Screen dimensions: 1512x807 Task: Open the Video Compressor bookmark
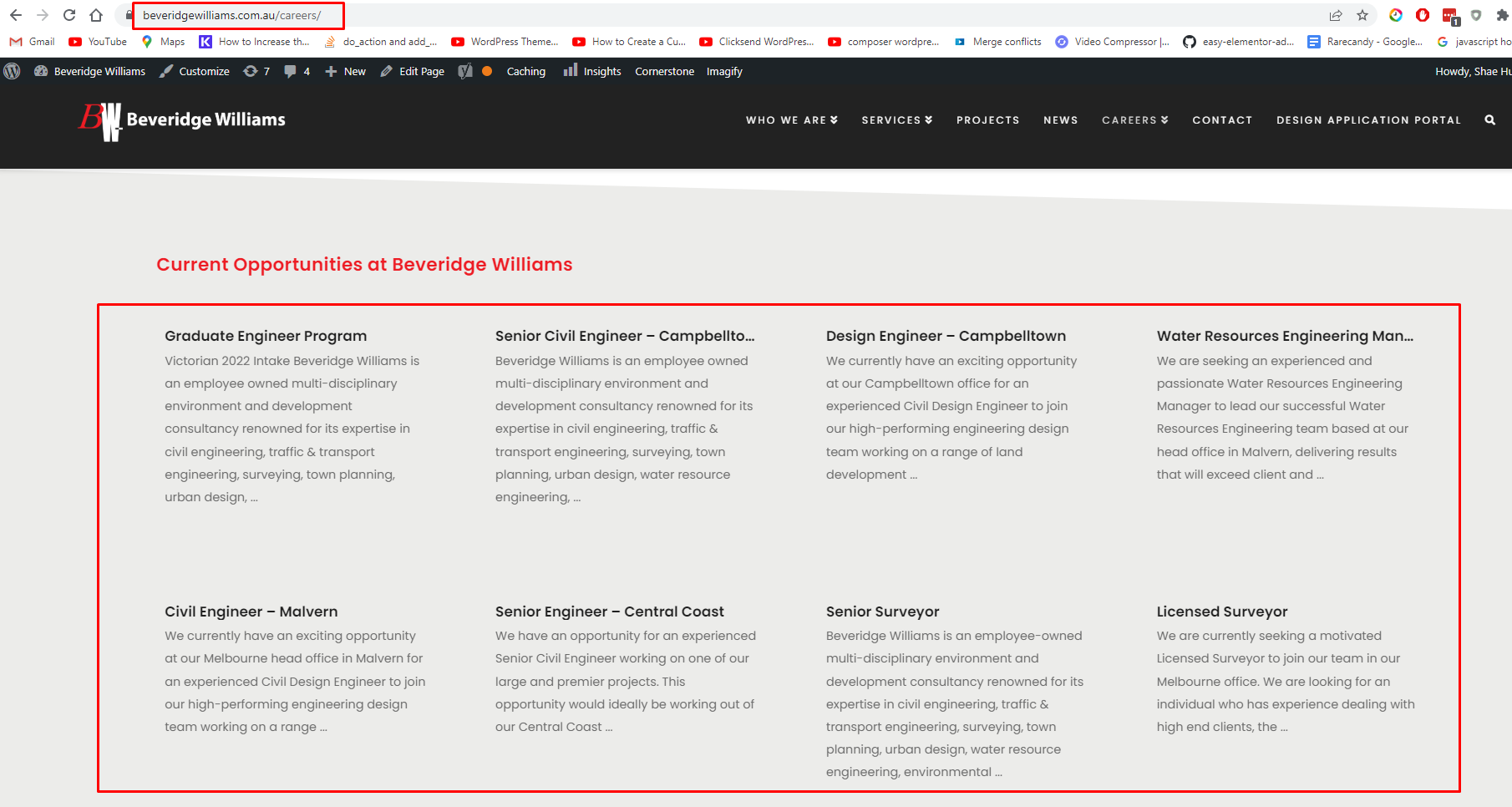(1112, 42)
